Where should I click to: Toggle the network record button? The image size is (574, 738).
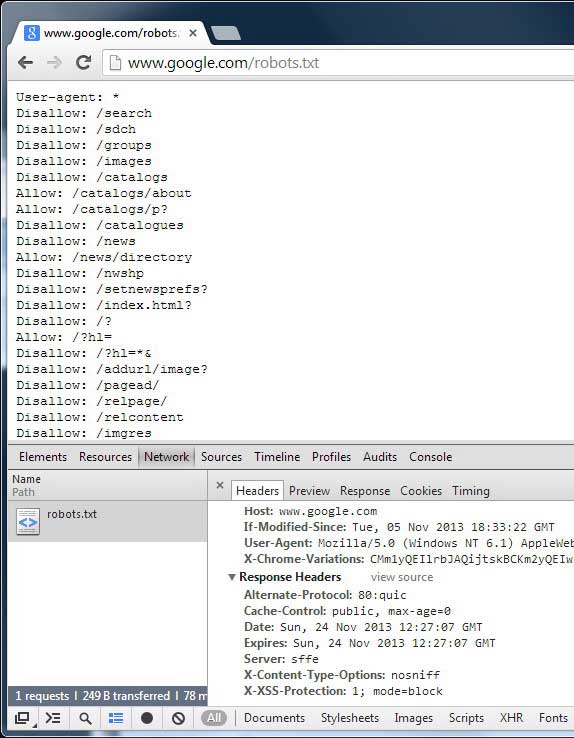coord(147,718)
